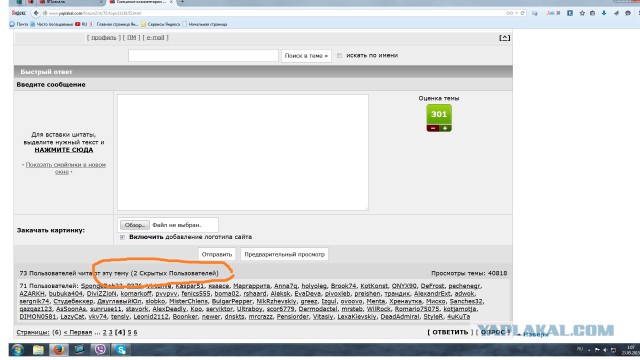Open user 'holyoleg' profile link
Viewport: 640px width, 360px height.
(x=314, y=286)
